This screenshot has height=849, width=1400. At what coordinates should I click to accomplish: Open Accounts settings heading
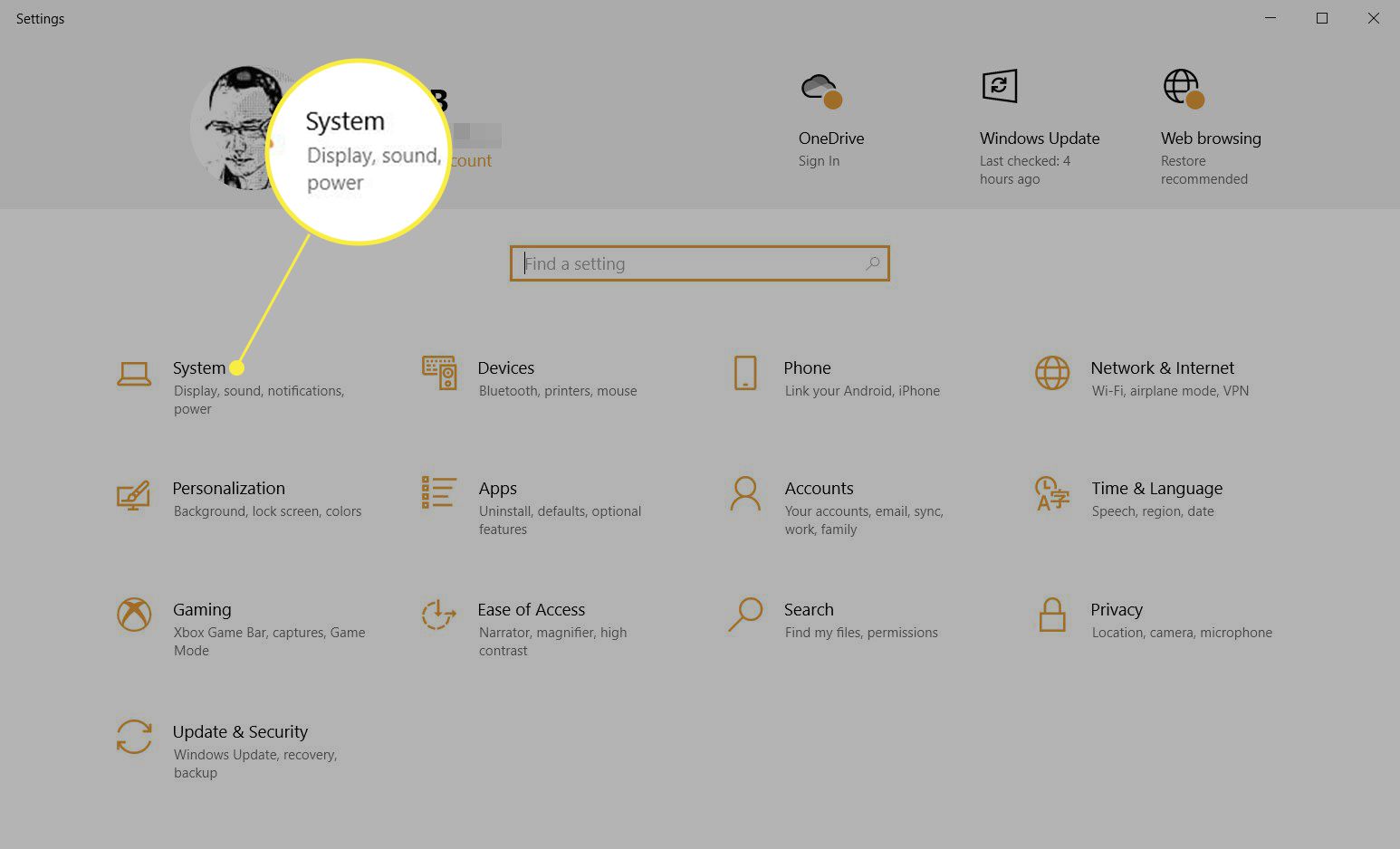tap(820, 489)
